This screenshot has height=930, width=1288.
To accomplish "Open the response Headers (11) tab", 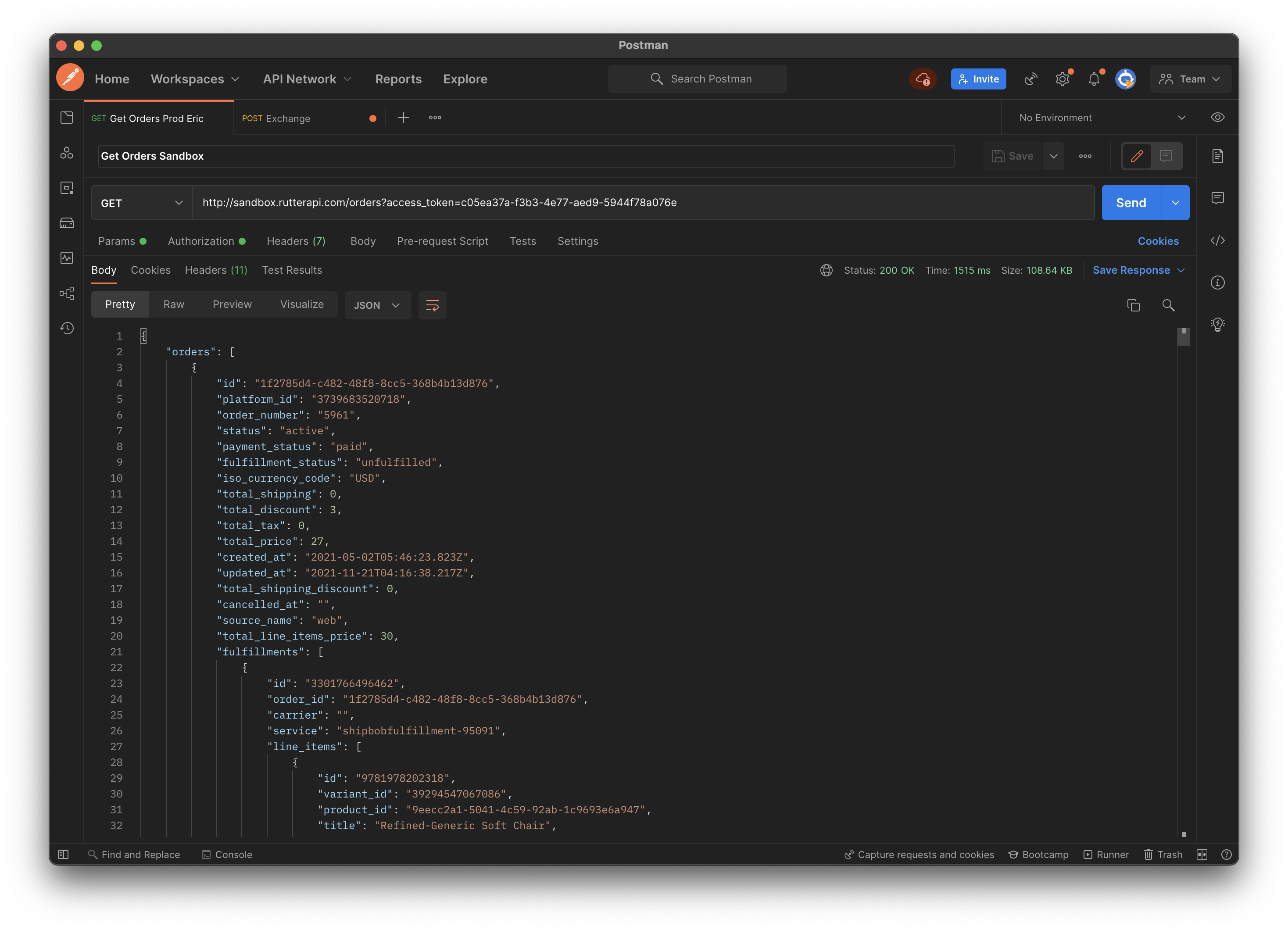I will (216, 270).
